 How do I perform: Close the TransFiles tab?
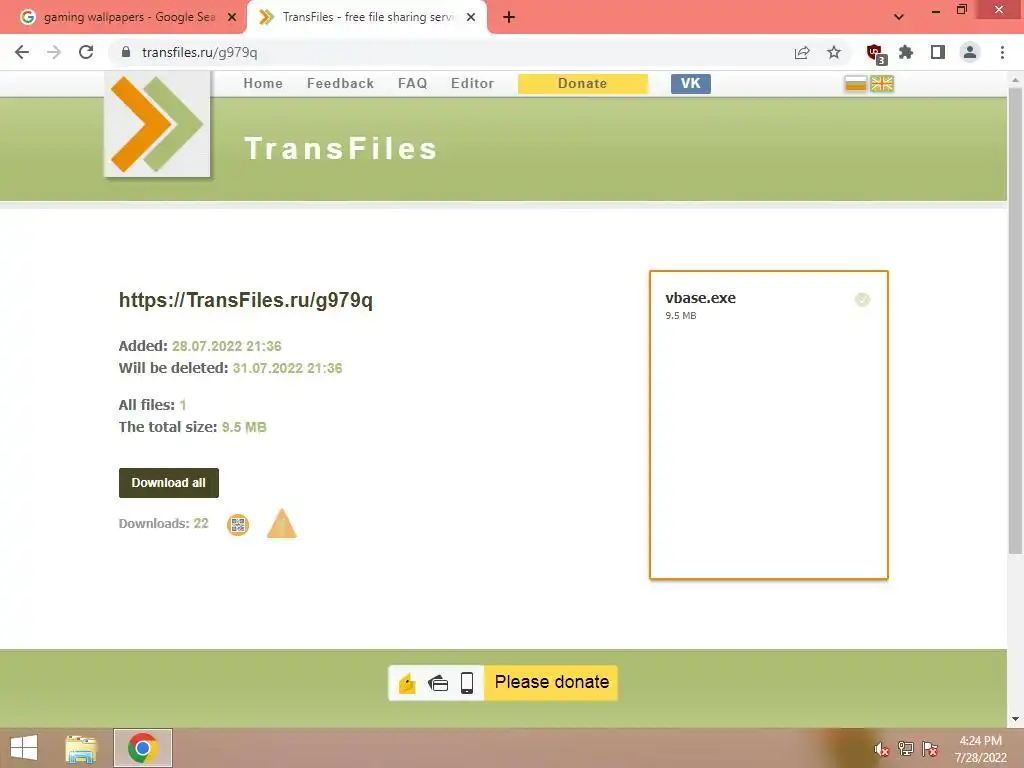click(471, 18)
